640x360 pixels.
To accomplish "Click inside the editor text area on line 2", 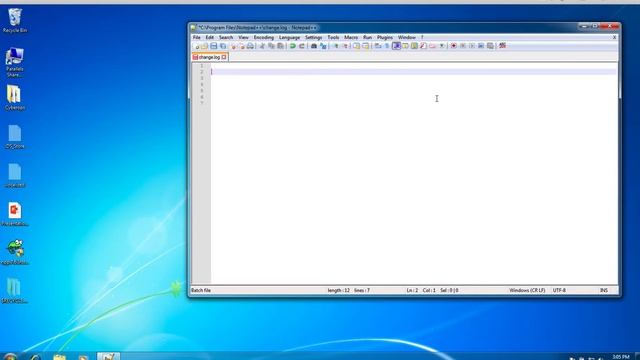I will [413, 72].
